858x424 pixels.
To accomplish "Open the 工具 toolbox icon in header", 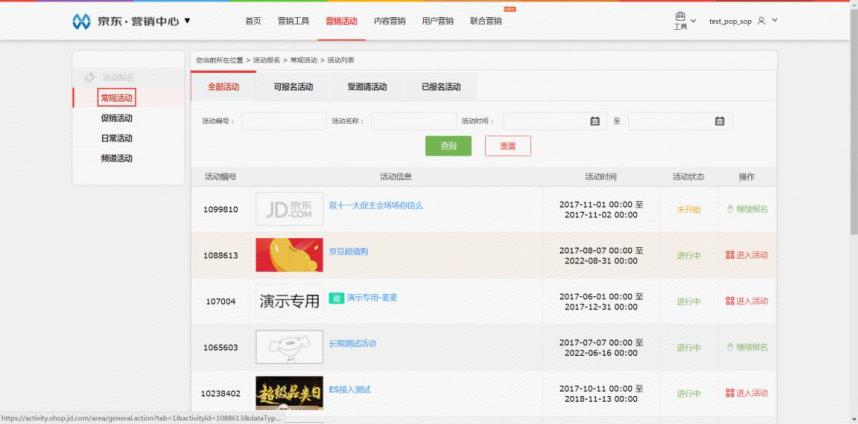I will (x=680, y=17).
